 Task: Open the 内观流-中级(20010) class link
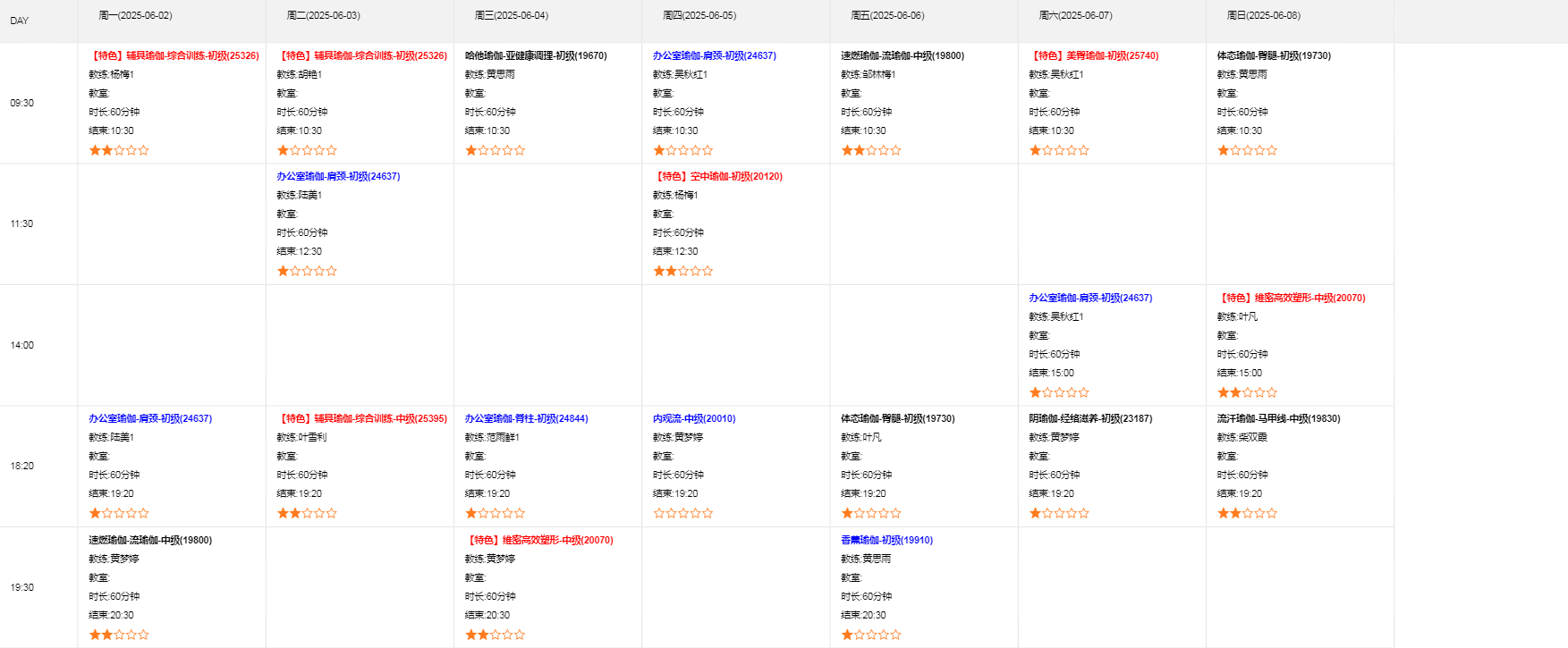click(694, 418)
